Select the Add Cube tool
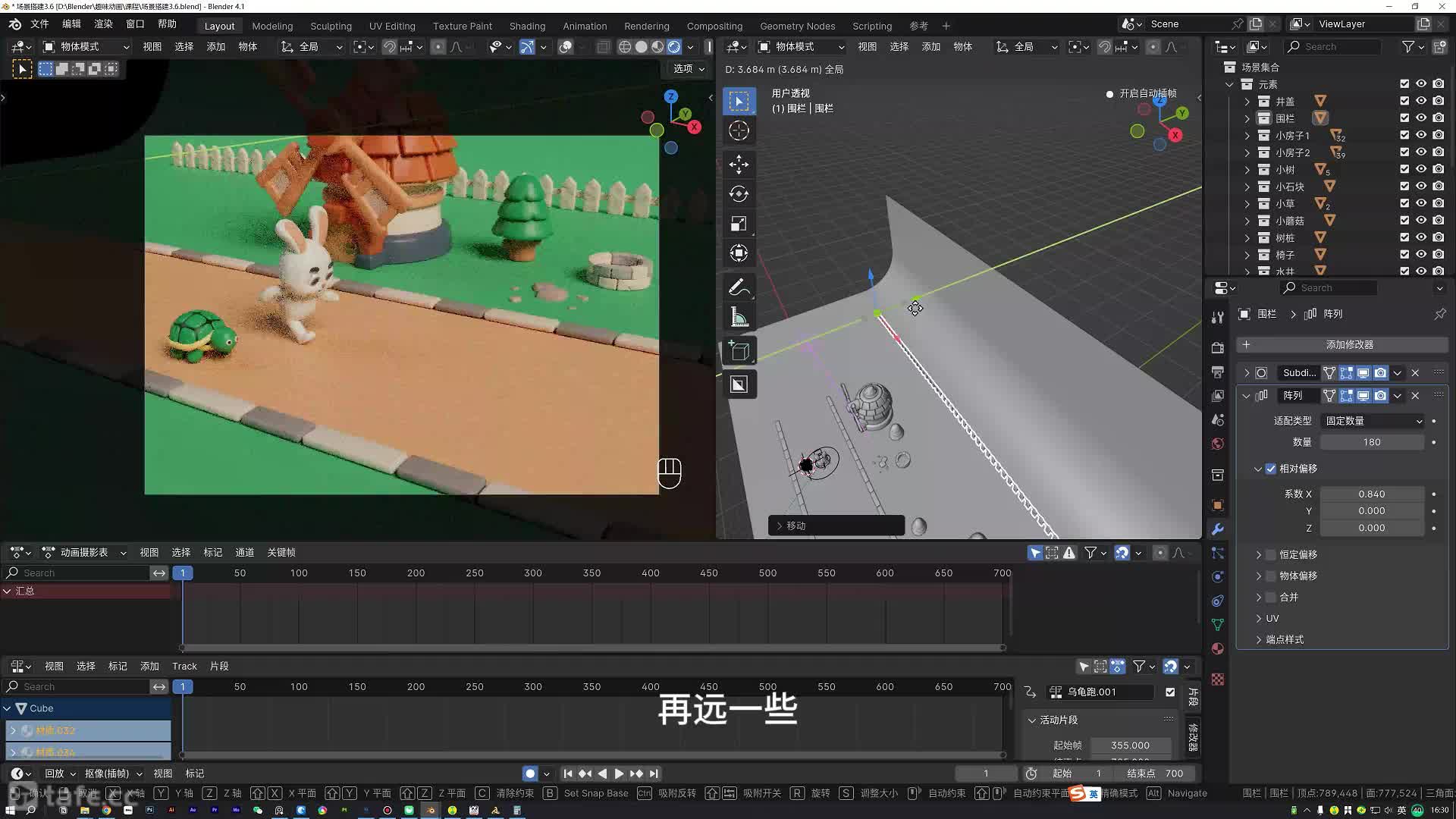This screenshot has height=819, width=1456. 739,351
